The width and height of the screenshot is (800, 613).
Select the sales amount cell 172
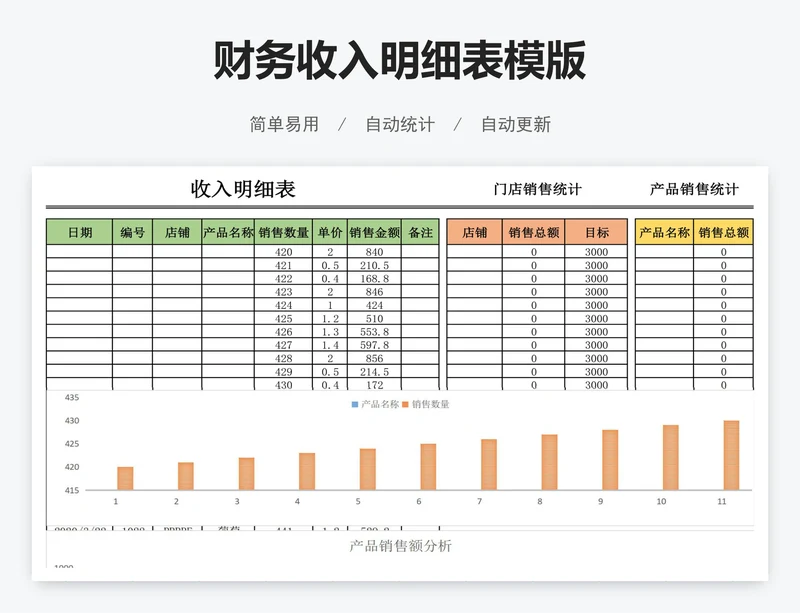click(x=374, y=384)
